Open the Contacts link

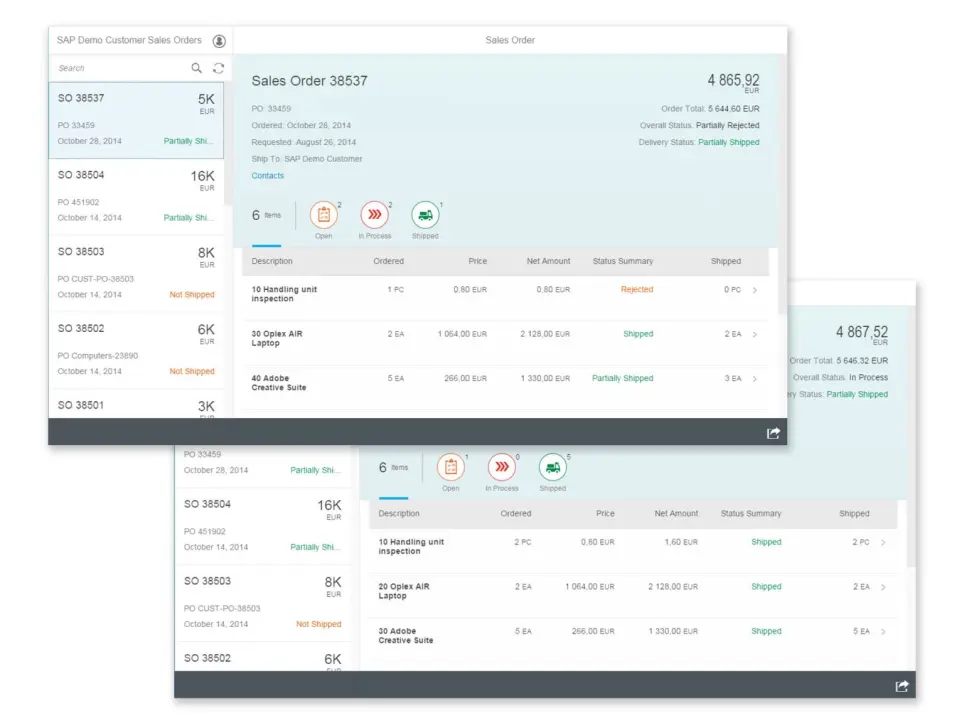tap(267, 175)
